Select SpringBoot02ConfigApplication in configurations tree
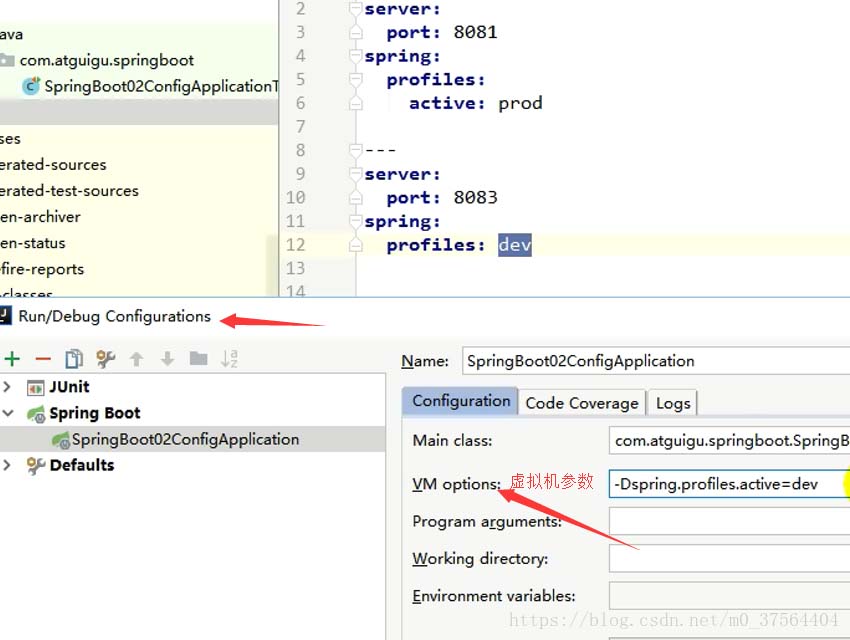Image resolution: width=850 pixels, height=640 pixels. [192, 439]
